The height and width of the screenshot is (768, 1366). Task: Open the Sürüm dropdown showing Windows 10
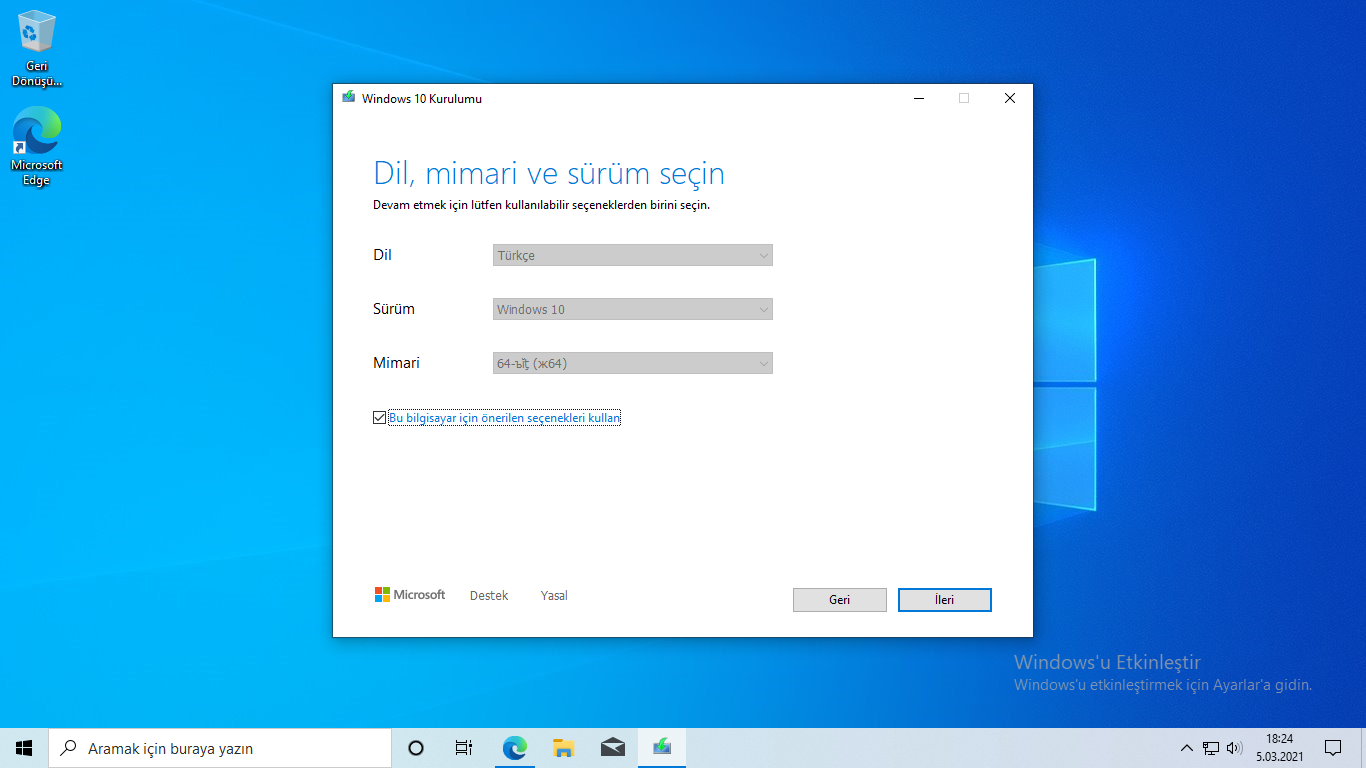(x=633, y=309)
